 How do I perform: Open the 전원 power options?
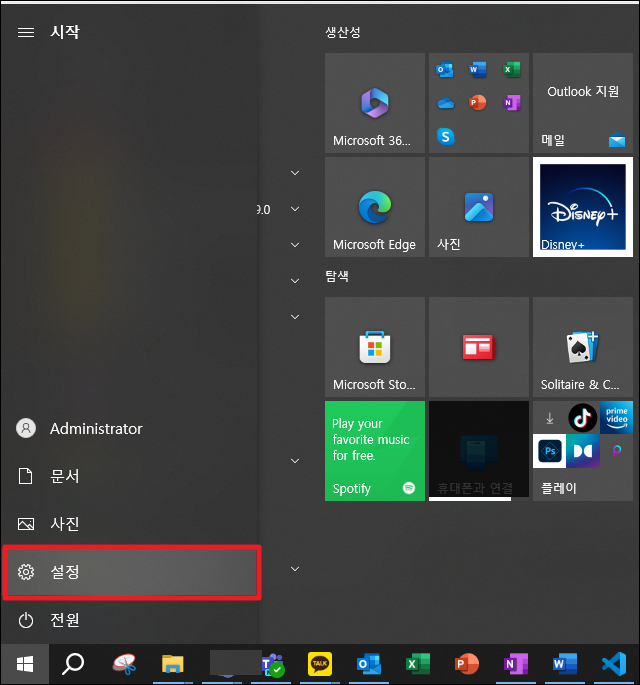click(131, 620)
